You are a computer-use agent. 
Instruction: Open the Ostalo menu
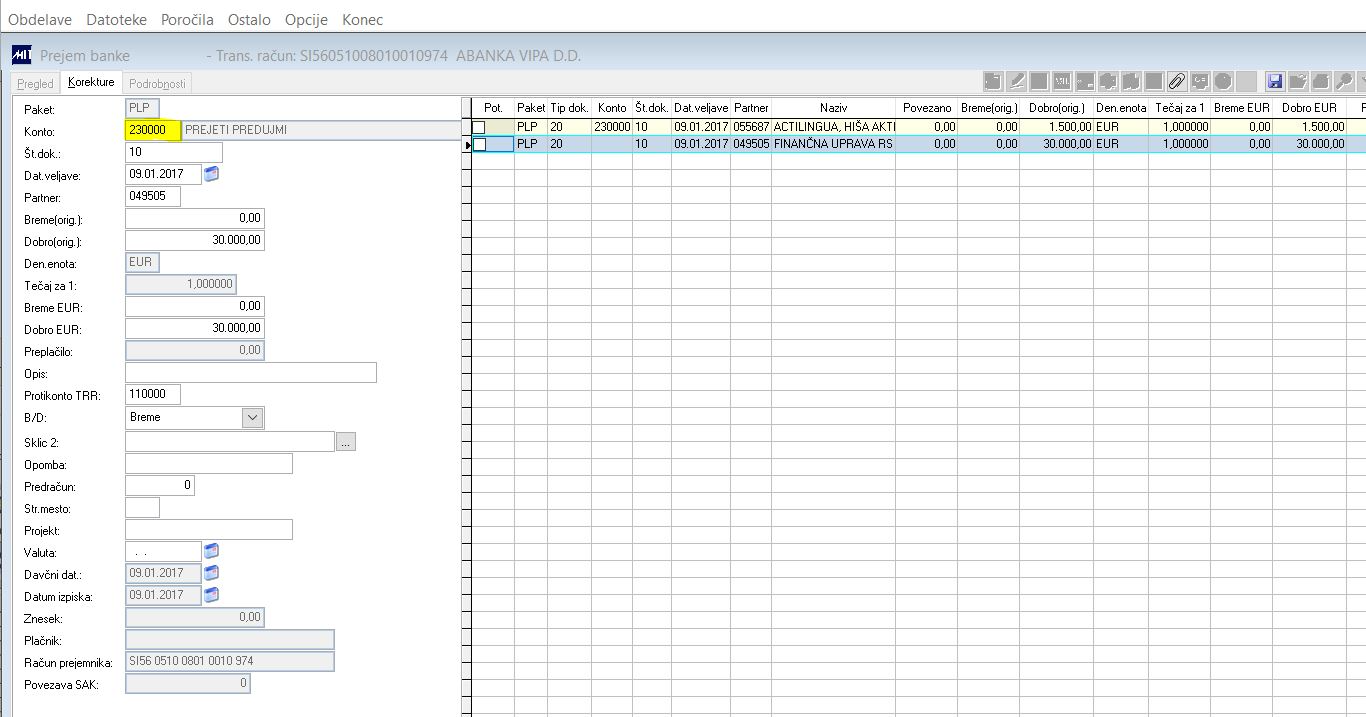click(249, 20)
